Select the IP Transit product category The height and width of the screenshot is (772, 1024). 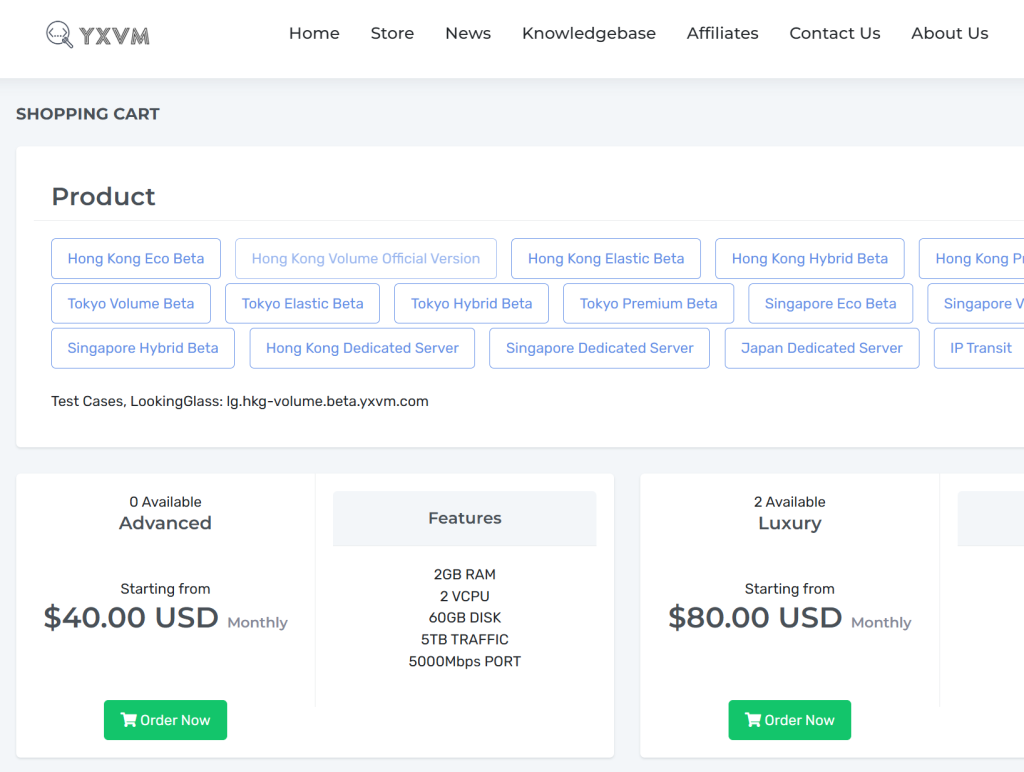pos(980,348)
